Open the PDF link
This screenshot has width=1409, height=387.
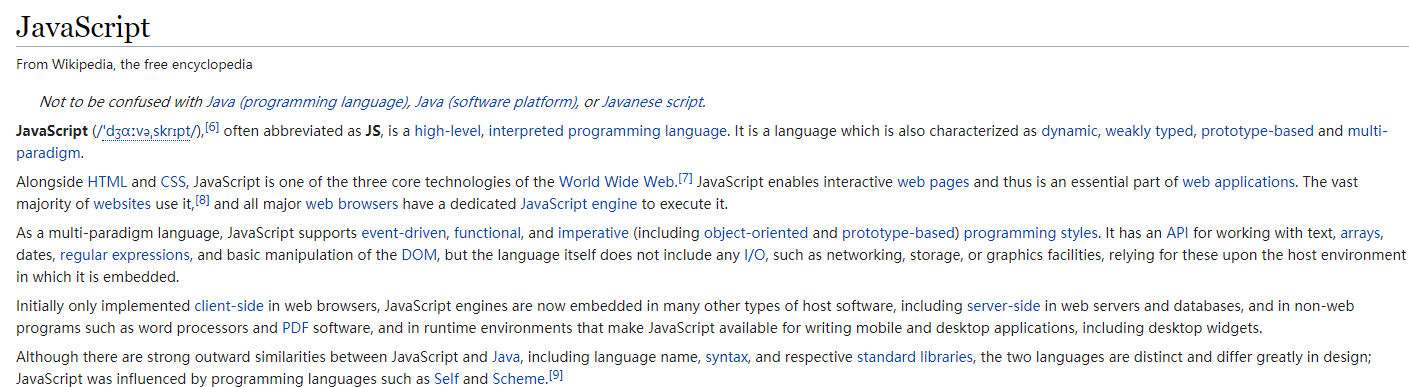pyautogui.click(x=295, y=328)
